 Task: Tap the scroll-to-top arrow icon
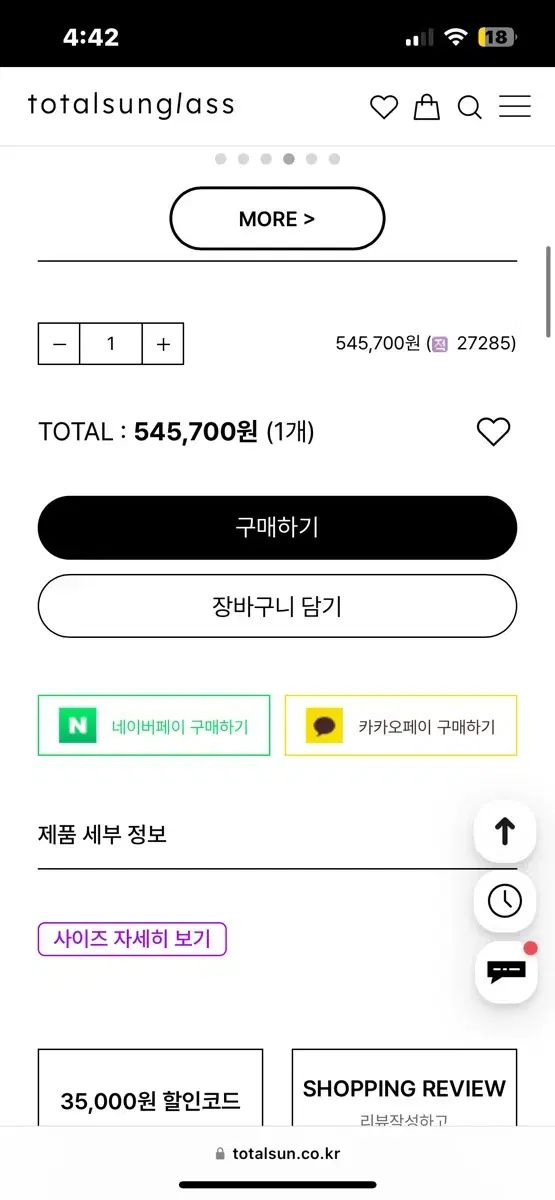(x=505, y=832)
